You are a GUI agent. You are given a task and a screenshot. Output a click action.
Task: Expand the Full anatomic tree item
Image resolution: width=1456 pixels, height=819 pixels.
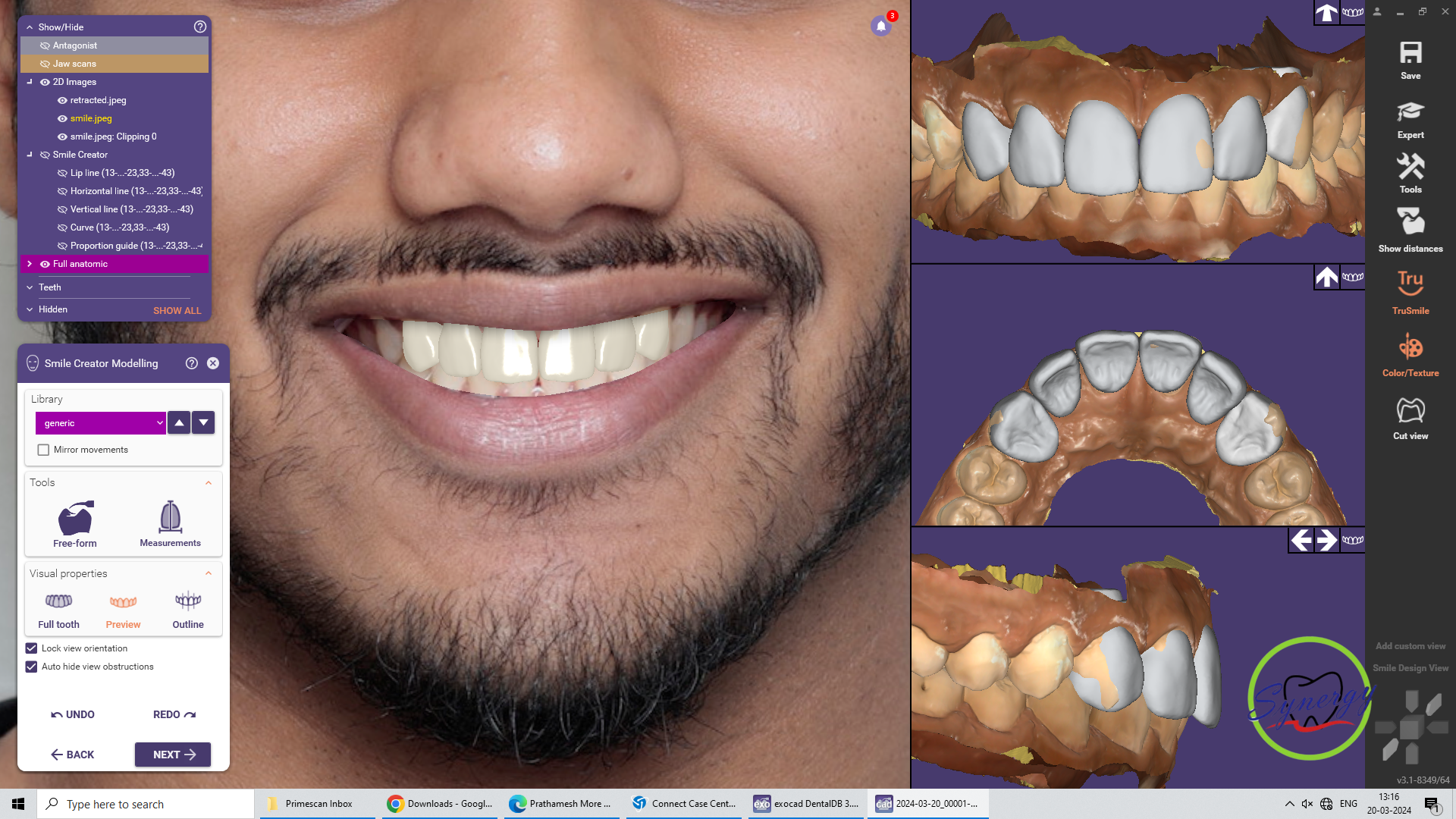[30, 264]
